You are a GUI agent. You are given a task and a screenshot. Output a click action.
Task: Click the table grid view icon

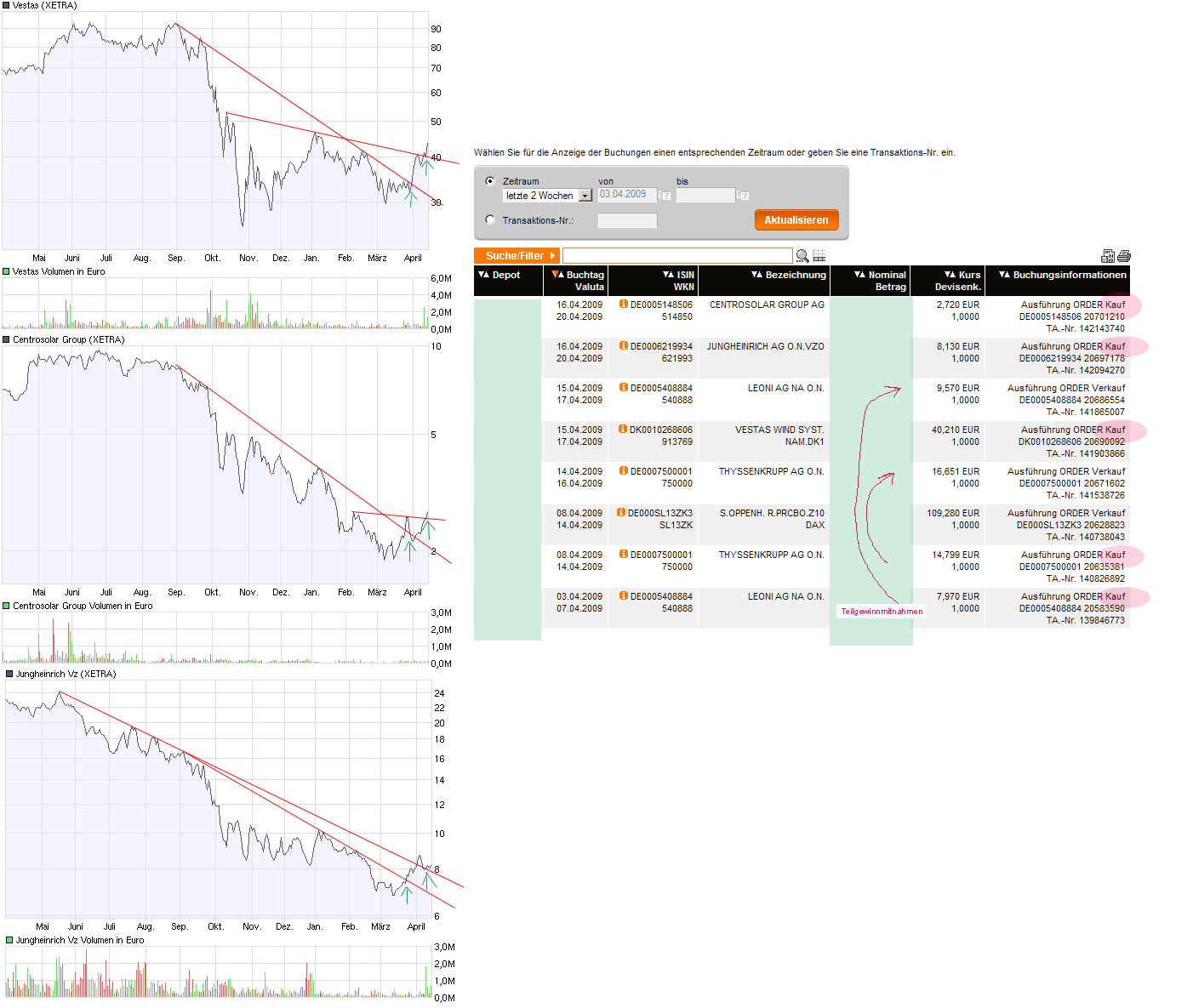pyautogui.click(x=819, y=256)
